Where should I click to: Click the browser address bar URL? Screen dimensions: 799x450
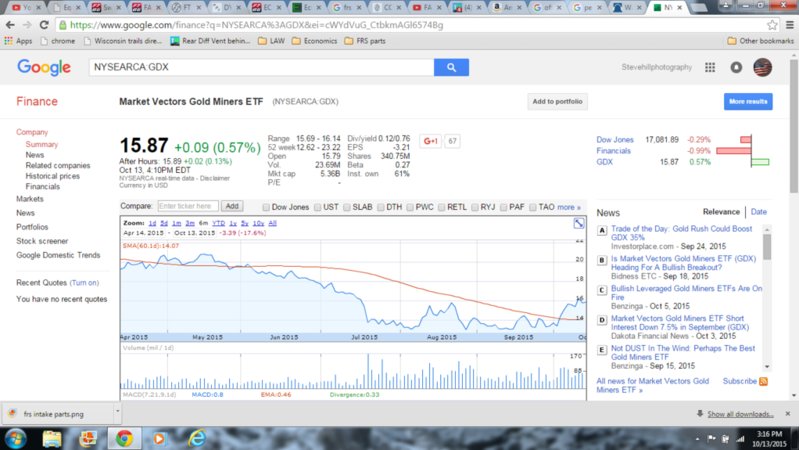256,25
